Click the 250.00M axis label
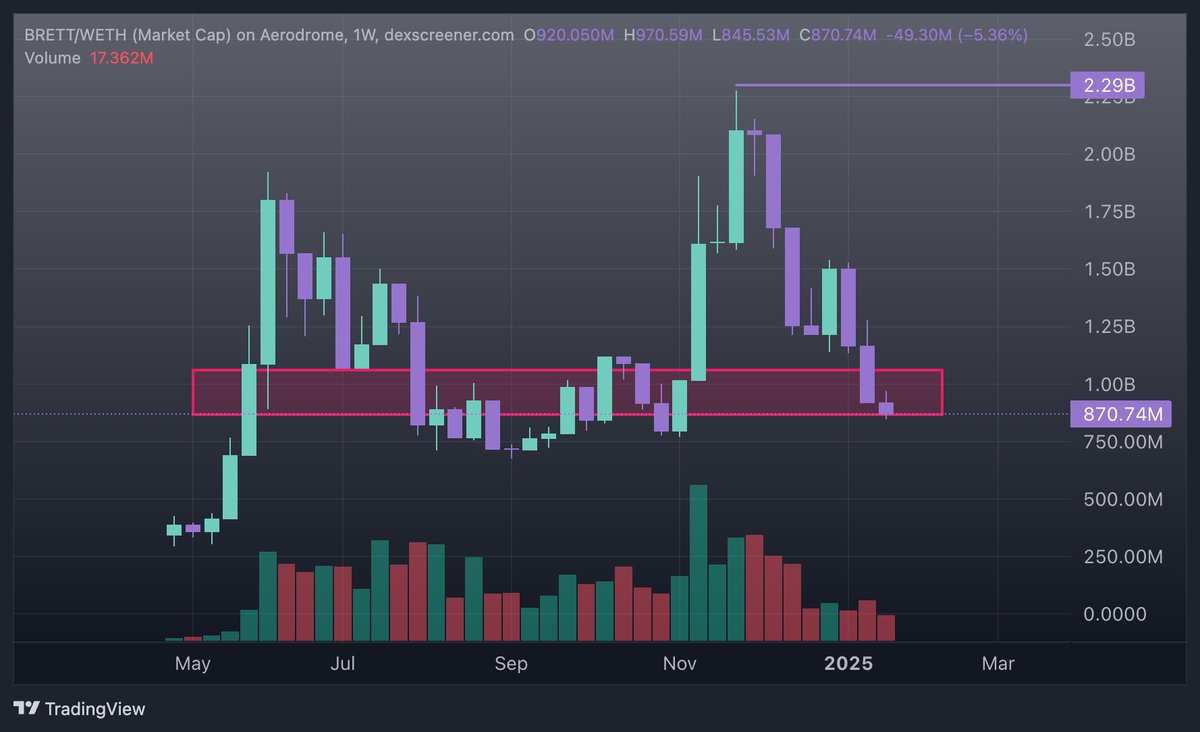 tap(1122, 557)
